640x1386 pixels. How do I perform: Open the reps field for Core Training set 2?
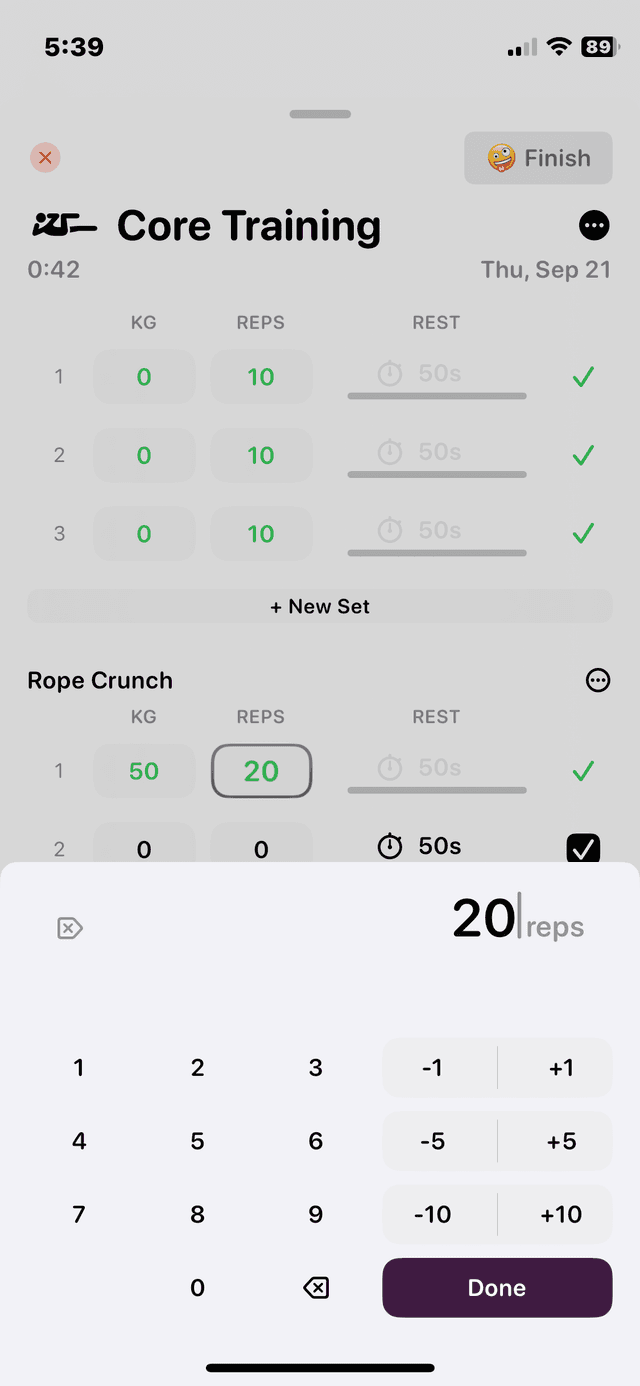(x=261, y=455)
